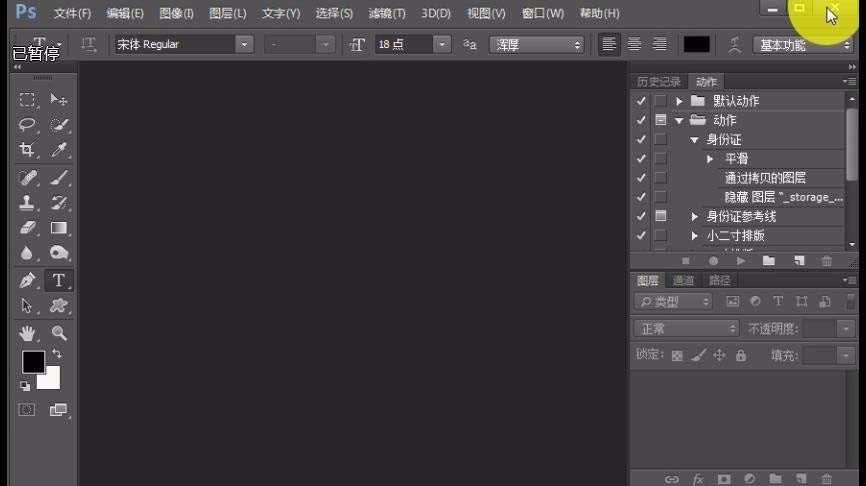Image resolution: width=866 pixels, height=486 pixels.
Task: Select the 通过拷贝的图层 action step
Action: [x=765, y=178]
